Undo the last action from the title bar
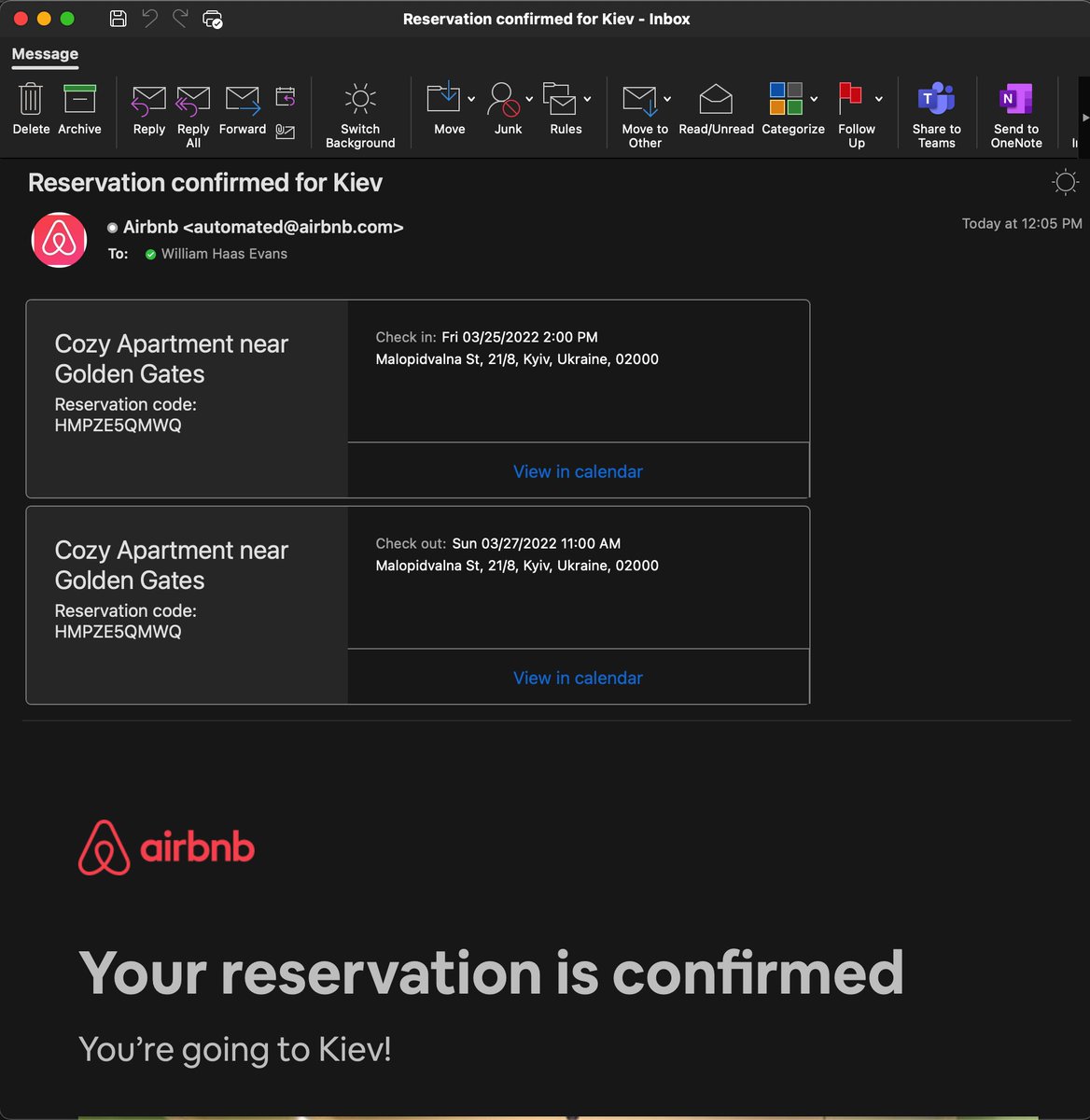This screenshot has width=1090, height=1120. 149,19
